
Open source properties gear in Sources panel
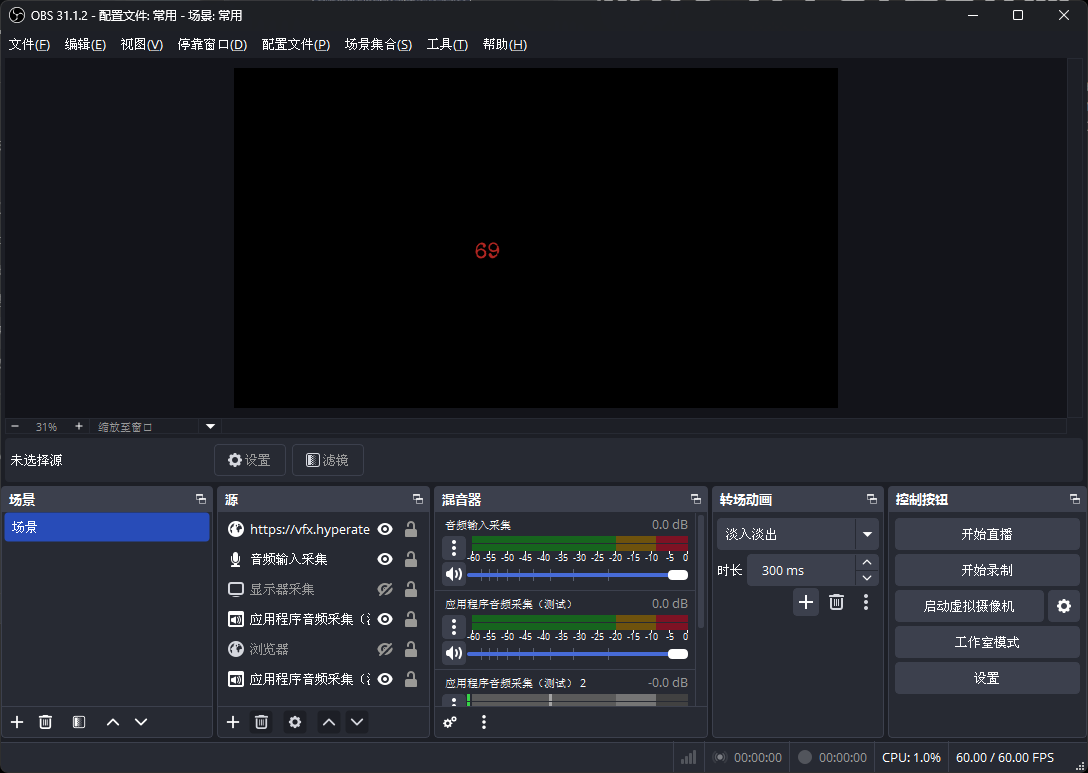point(294,722)
